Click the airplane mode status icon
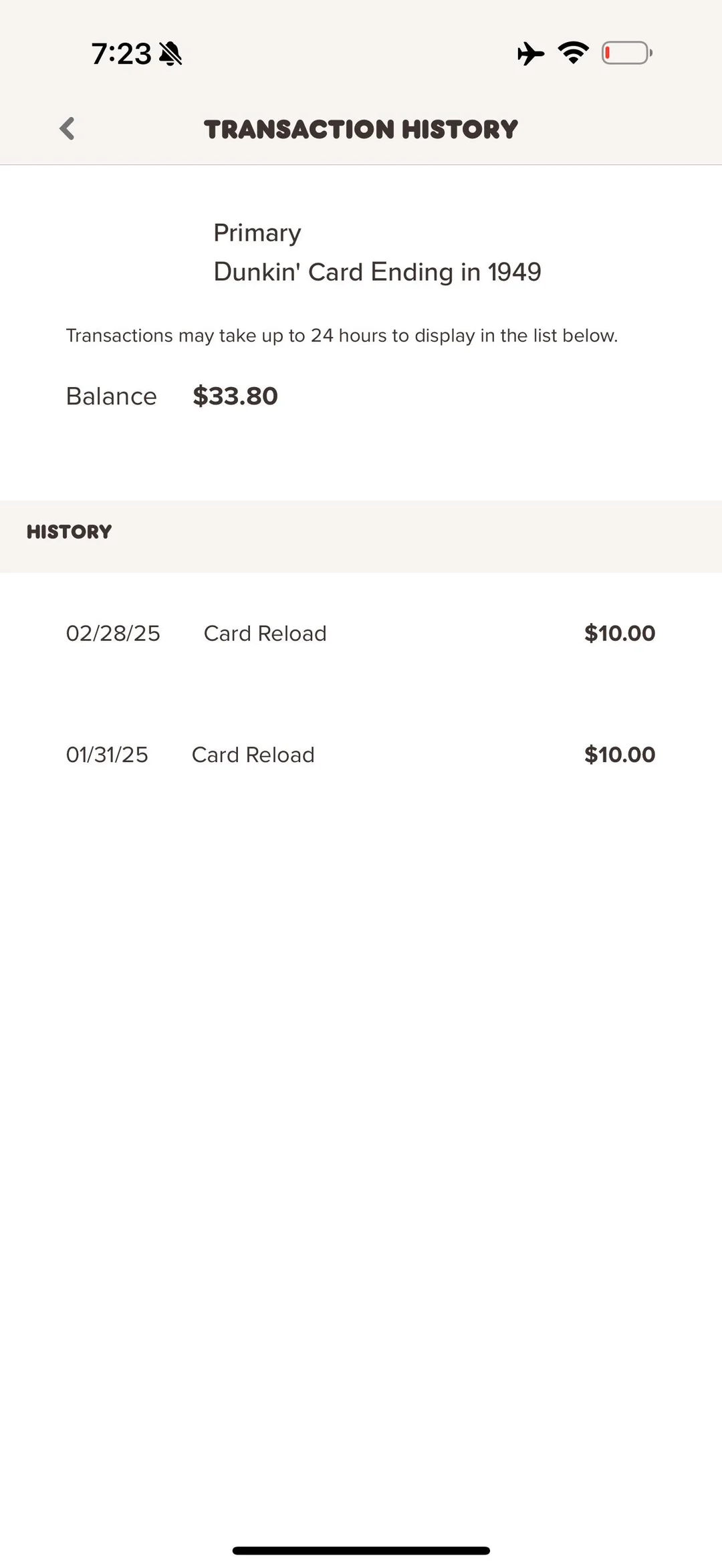722x1568 pixels. (x=531, y=53)
